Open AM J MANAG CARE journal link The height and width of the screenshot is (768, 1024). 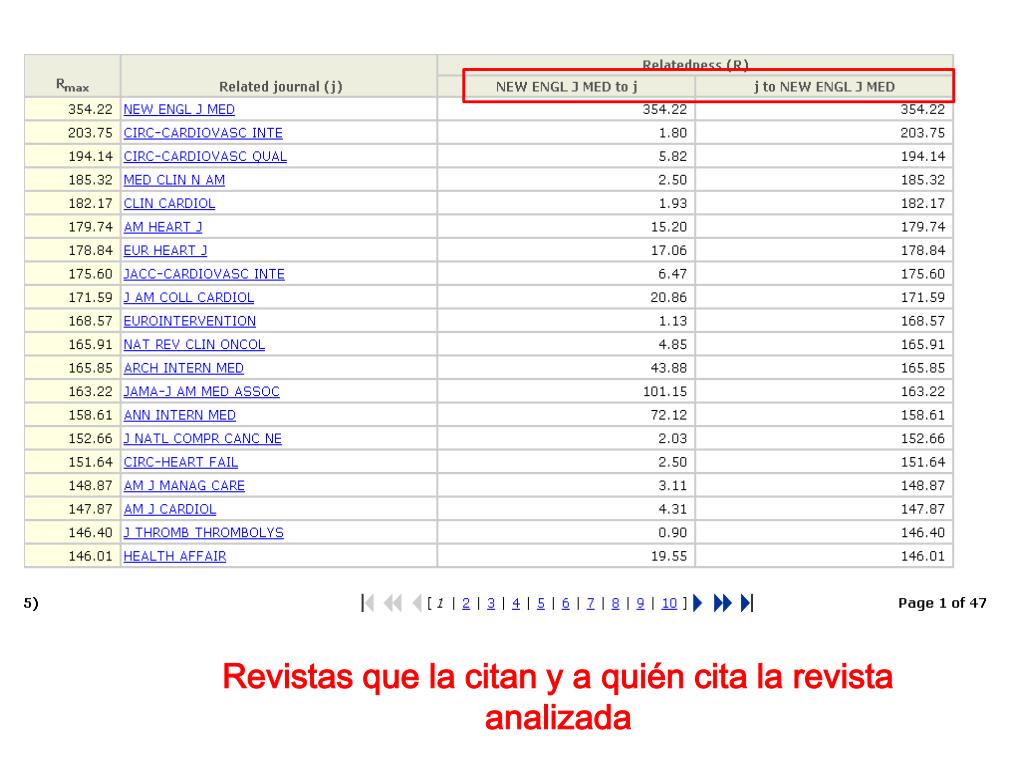click(x=184, y=486)
